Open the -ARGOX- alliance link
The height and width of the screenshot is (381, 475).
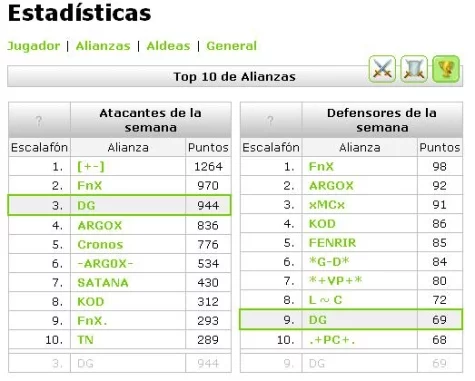pos(105,264)
